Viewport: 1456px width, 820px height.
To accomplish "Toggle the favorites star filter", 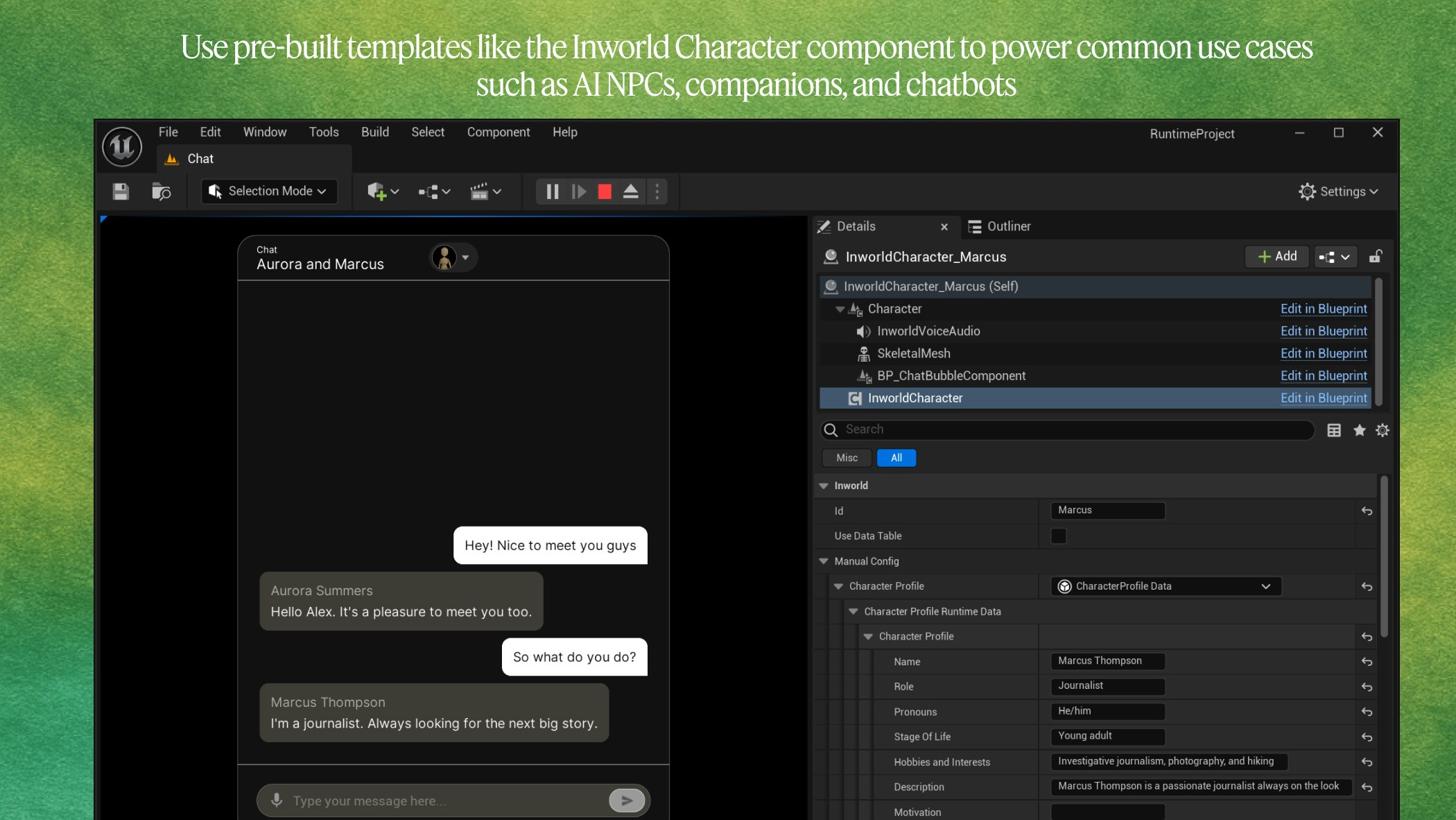I will click(1359, 430).
